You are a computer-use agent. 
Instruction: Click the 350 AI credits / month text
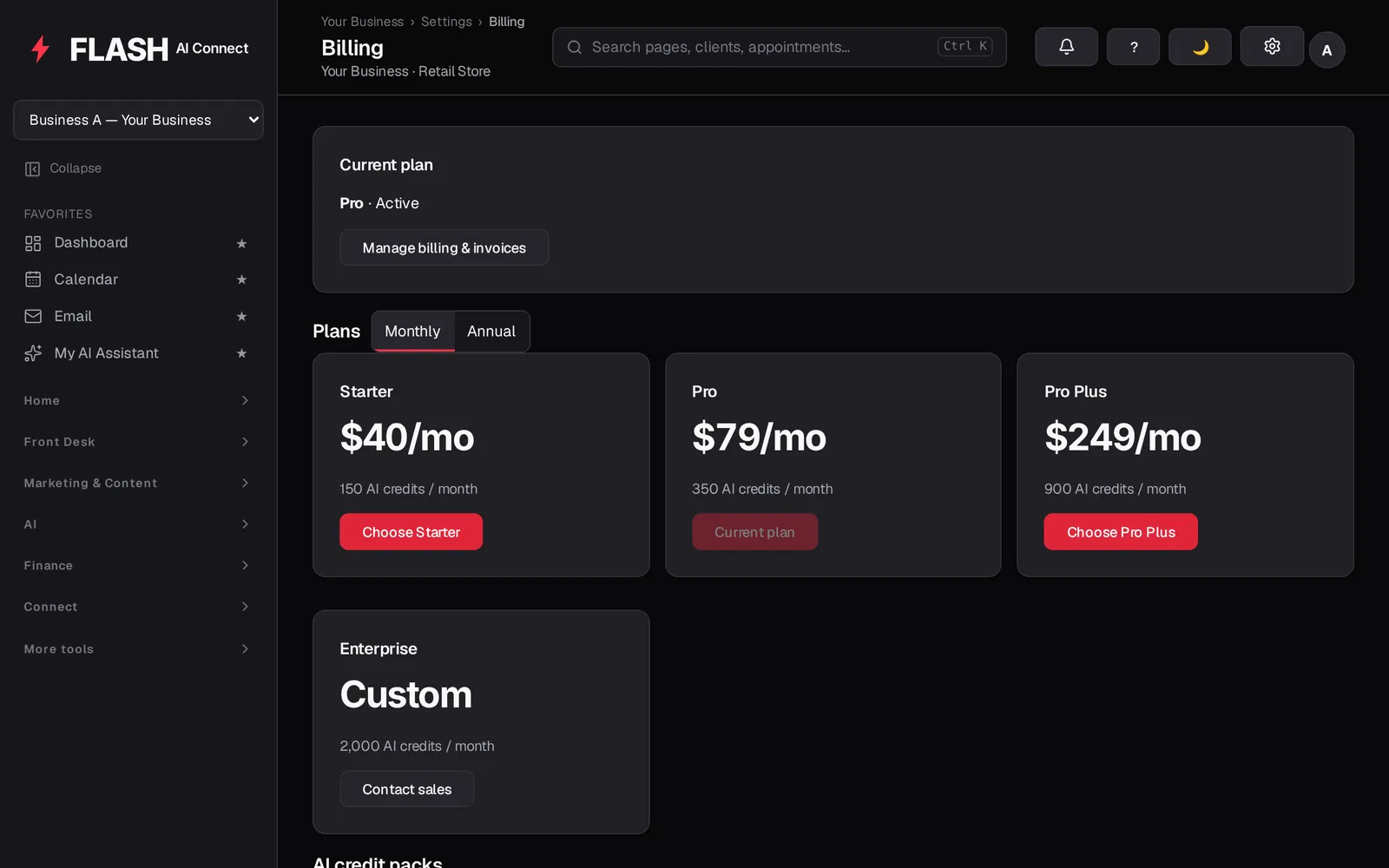(x=762, y=489)
